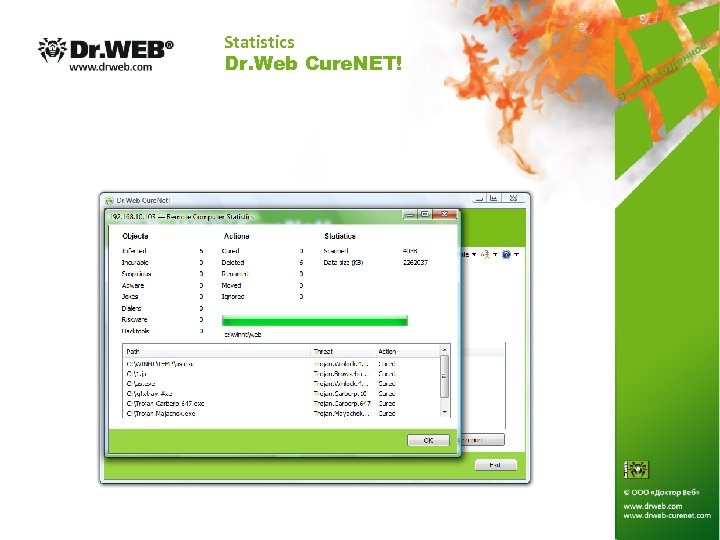Click the Cured label under Actions
The image size is (720, 540).
(x=231, y=251)
